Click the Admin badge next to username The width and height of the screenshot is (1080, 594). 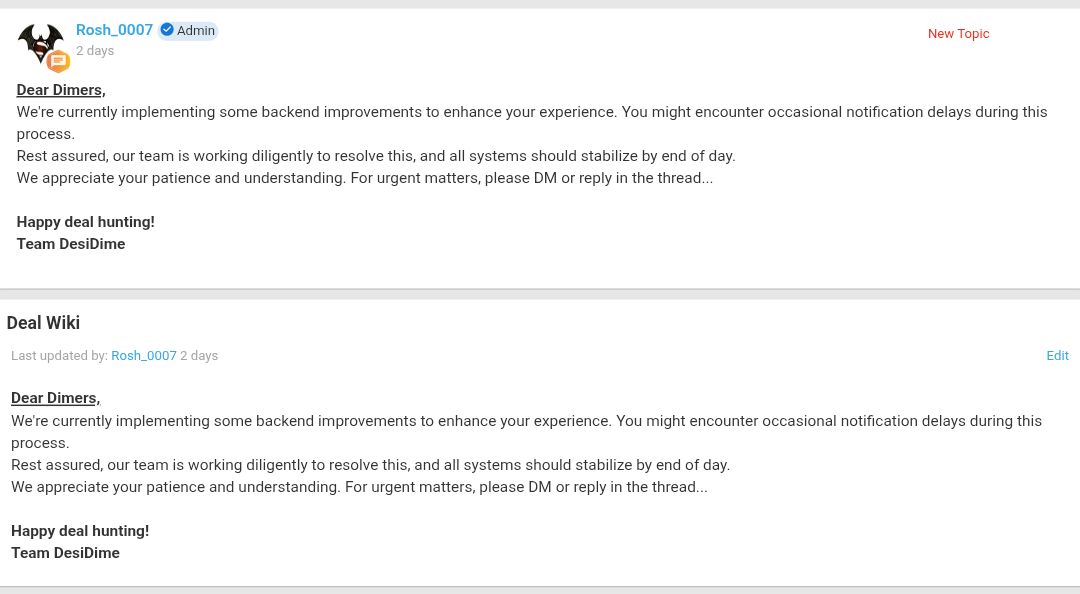point(195,30)
